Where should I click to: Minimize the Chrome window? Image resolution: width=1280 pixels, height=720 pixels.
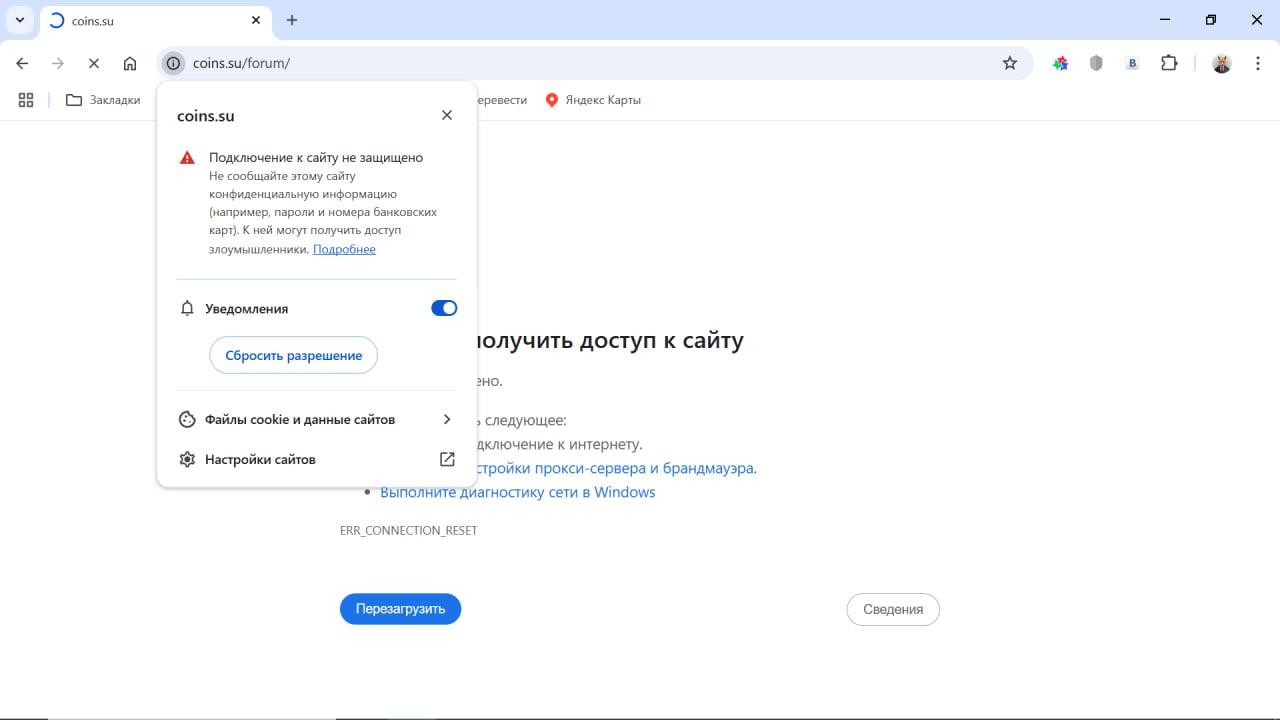(1165, 20)
